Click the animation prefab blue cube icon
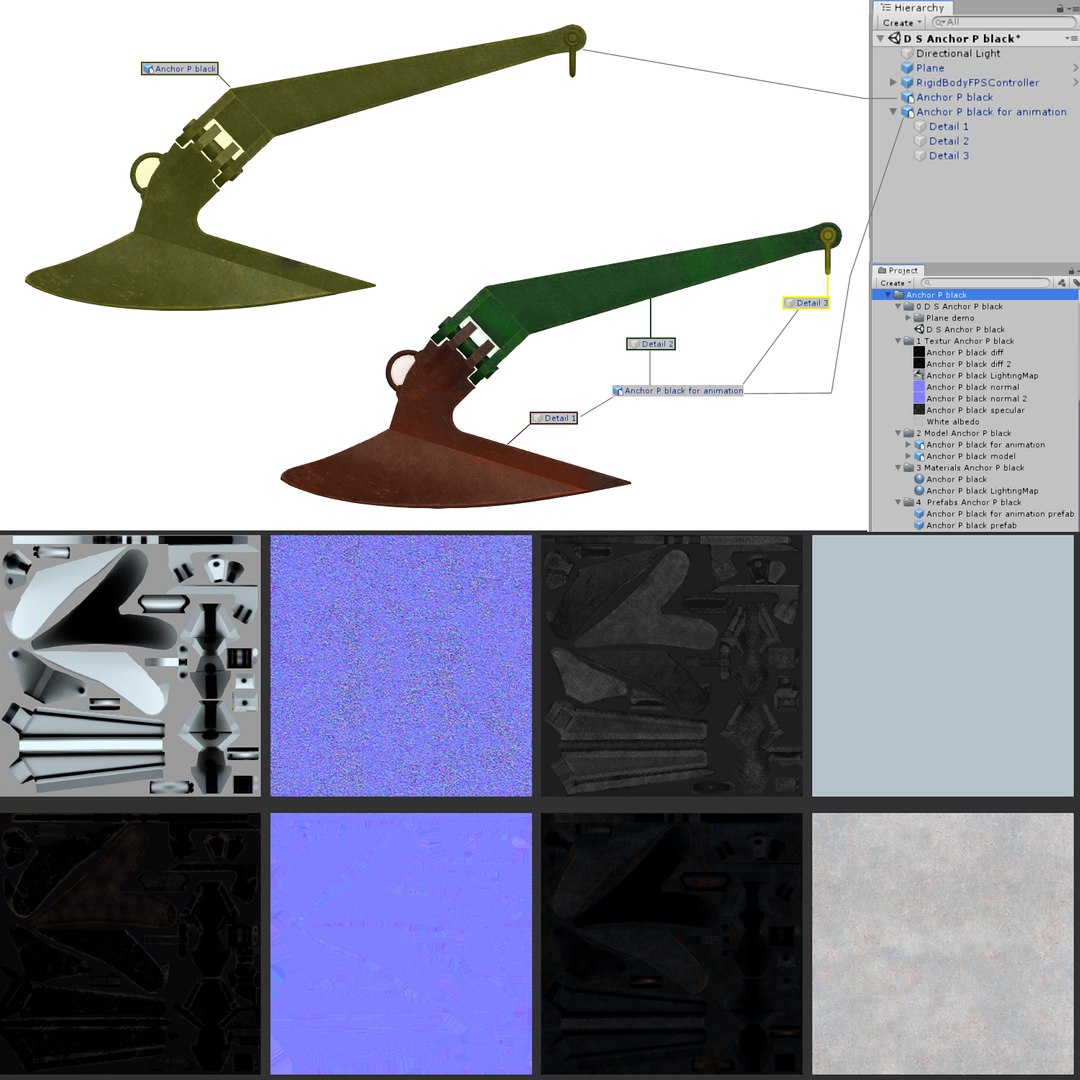This screenshot has width=1080, height=1080. pos(919,513)
